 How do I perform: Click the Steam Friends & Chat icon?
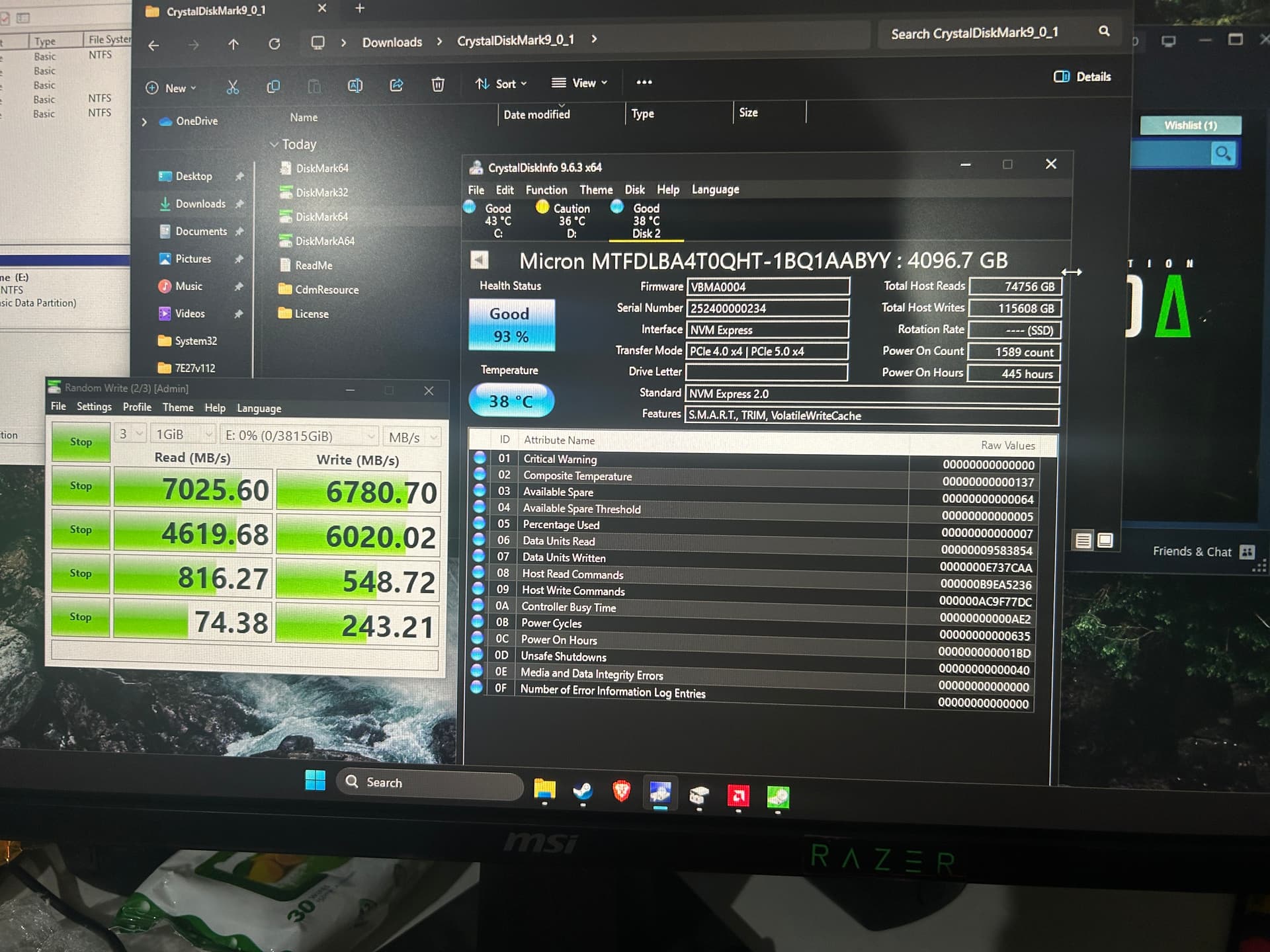pyautogui.click(x=1248, y=551)
